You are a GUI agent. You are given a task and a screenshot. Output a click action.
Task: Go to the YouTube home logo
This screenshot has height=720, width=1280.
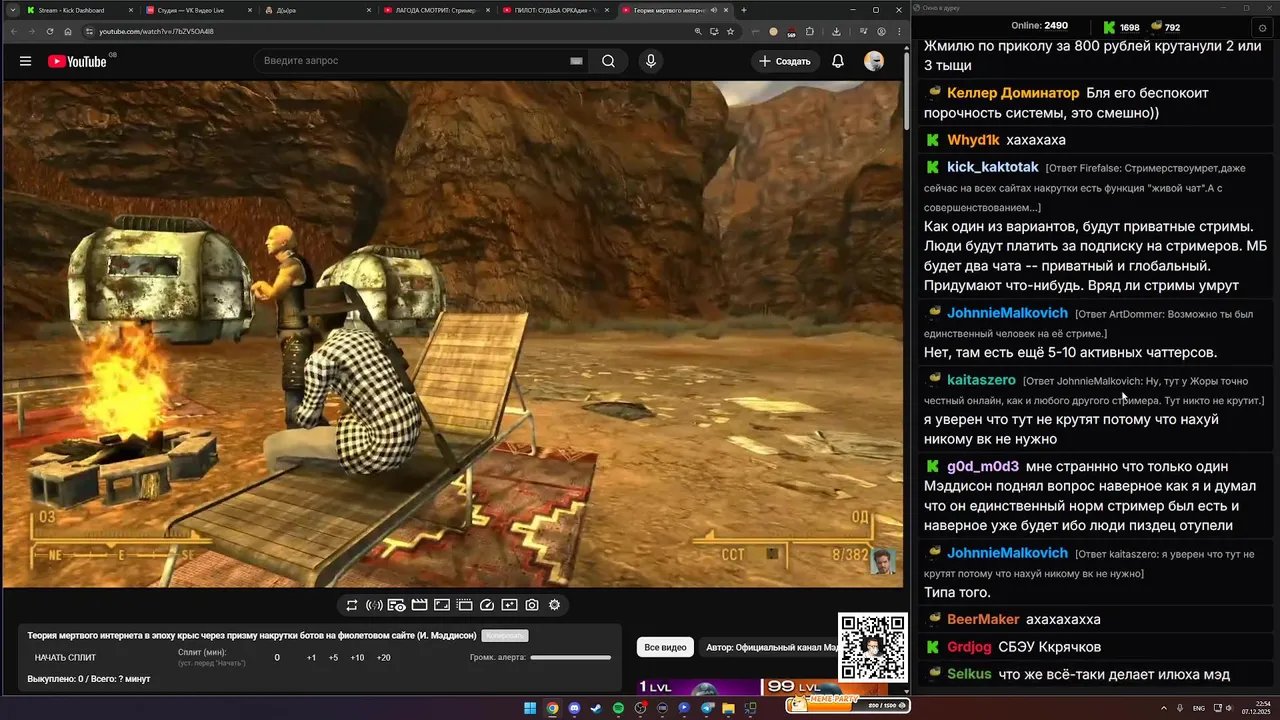77,61
